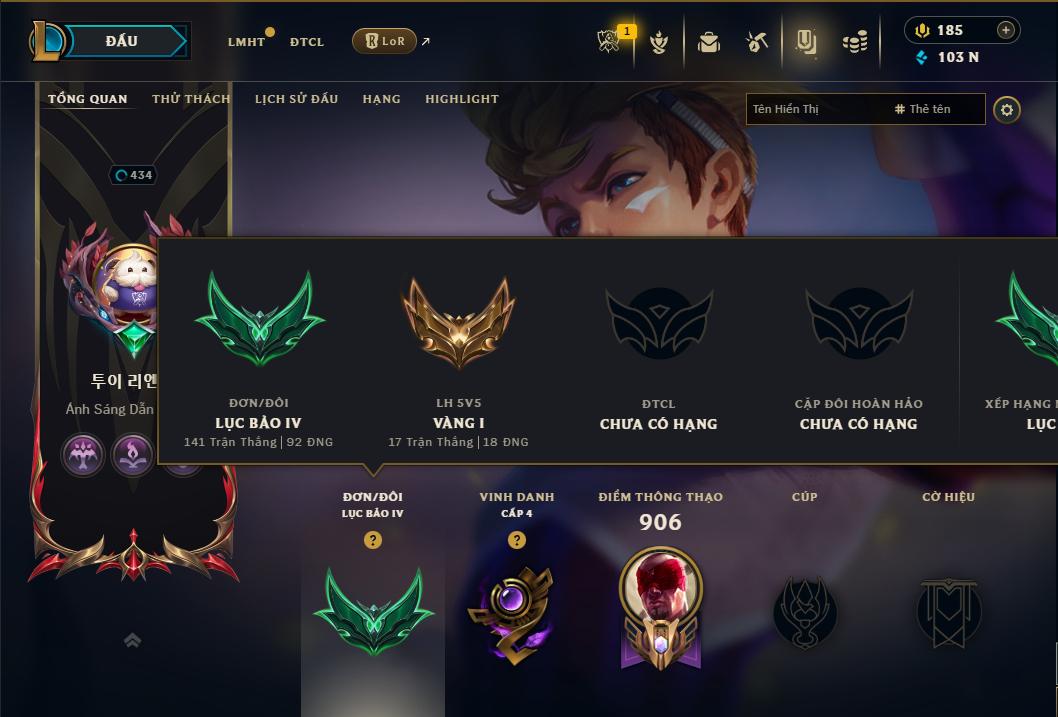This screenshot has width=1058, height=717.
Task: Open the Store coins icon
Action: tap(855, 42)
